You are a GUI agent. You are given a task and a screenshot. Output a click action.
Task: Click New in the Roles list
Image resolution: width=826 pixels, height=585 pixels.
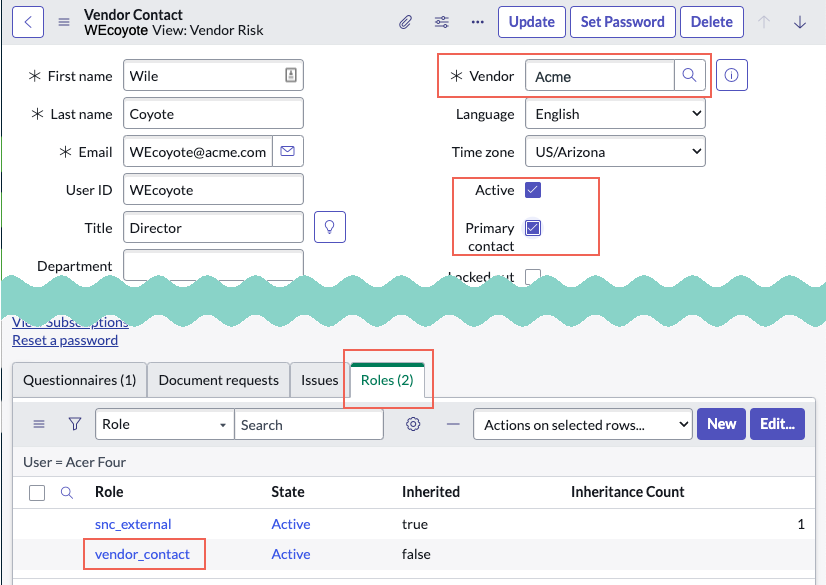point(721,424)
